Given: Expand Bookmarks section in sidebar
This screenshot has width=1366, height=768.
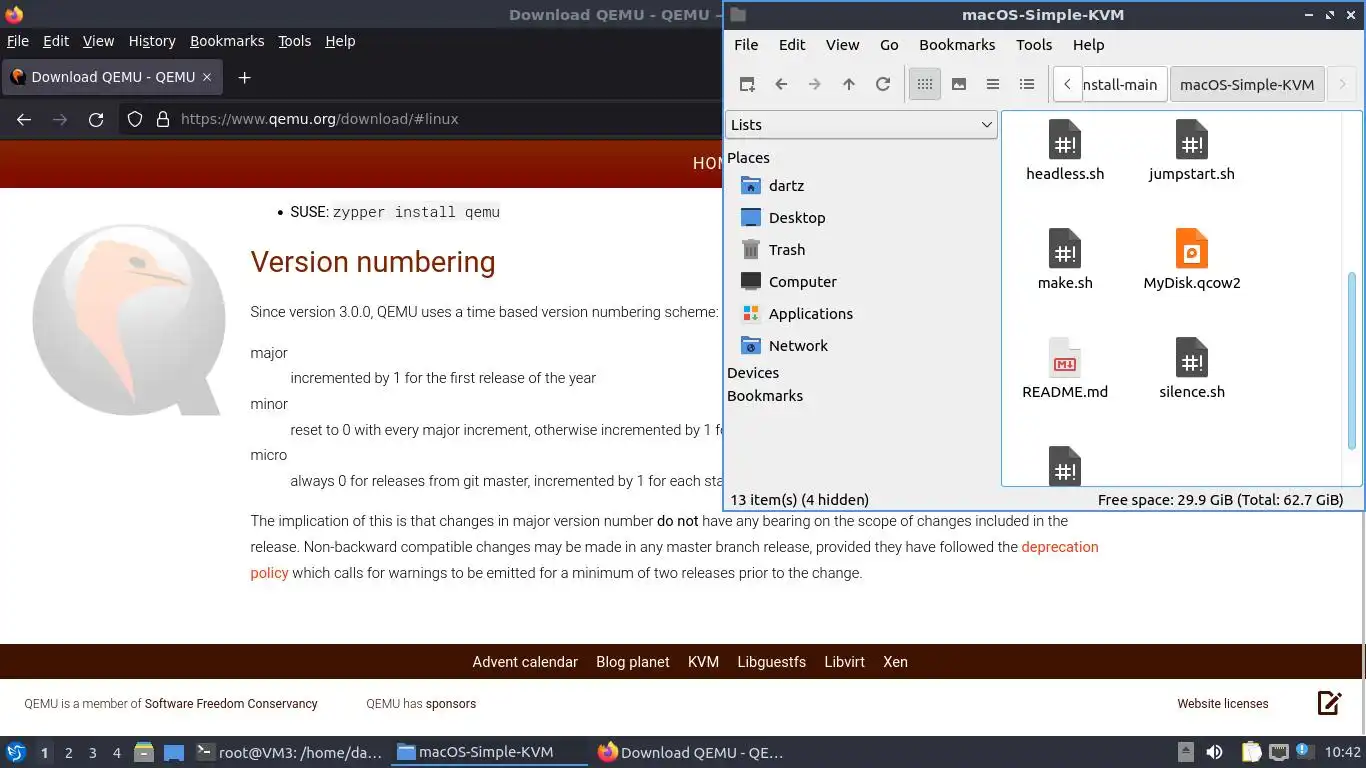Looking at the screenshot, I should coord(765,396).
